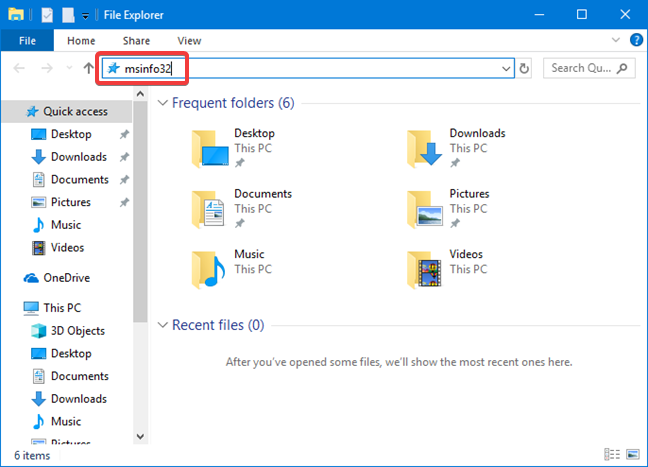This screenshot has height=467, width=648.
Task: Open 3D Objects under This PC
Action: [78, 331]
